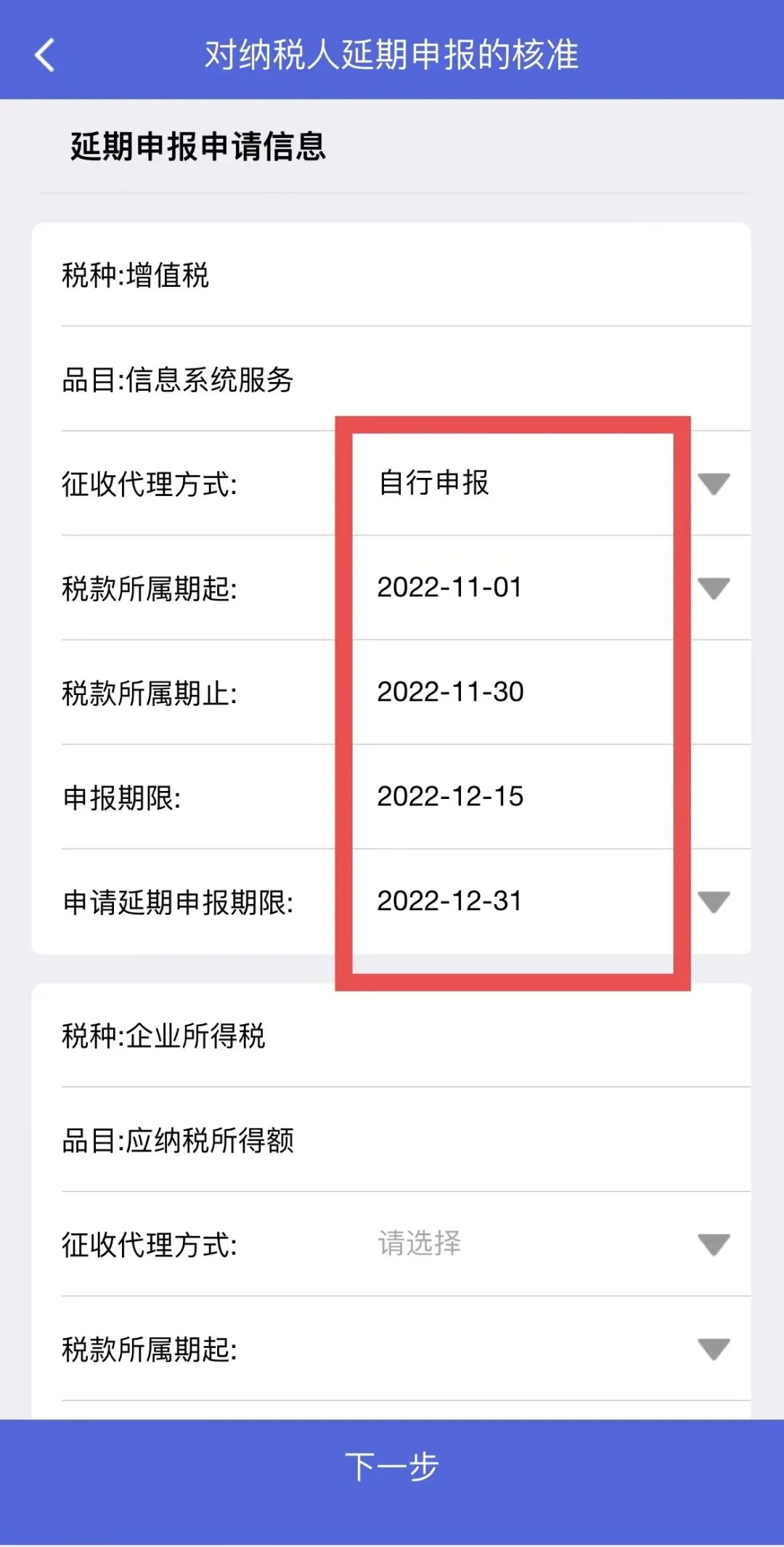Expand dropdown arrow beside 2022-11-01
Image resolution: width=784 pixels, height=1547 pixels.
click(713, 588)
